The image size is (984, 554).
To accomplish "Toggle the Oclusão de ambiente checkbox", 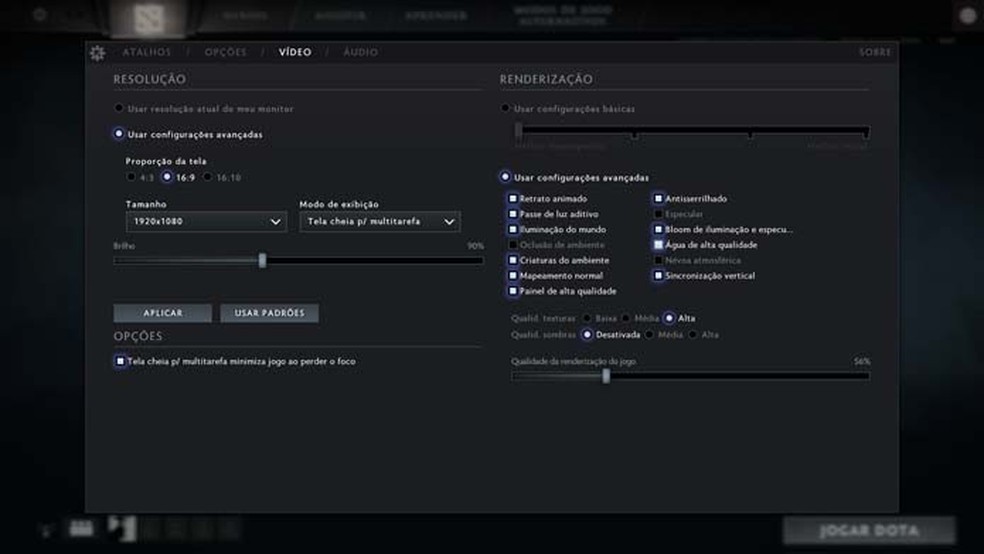I will tap(513, 245).
